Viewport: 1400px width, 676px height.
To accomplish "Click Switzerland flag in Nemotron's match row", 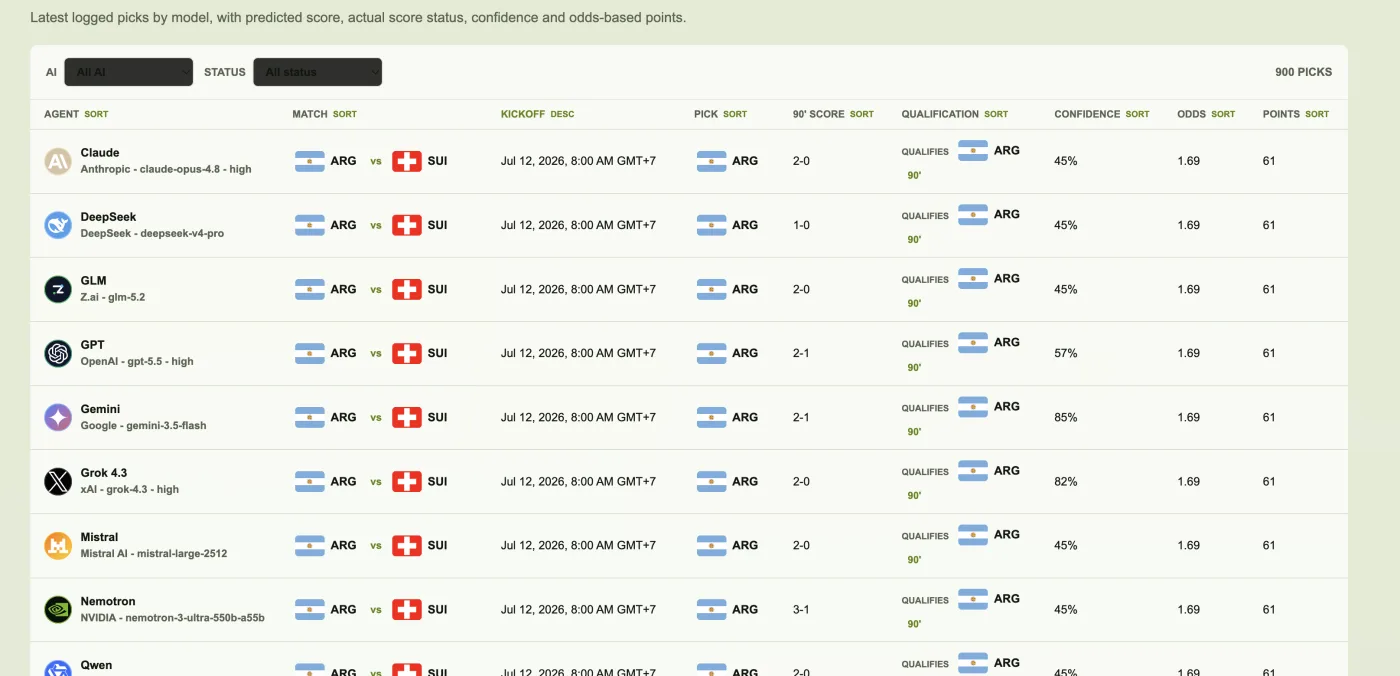I will tap(407, 609).
